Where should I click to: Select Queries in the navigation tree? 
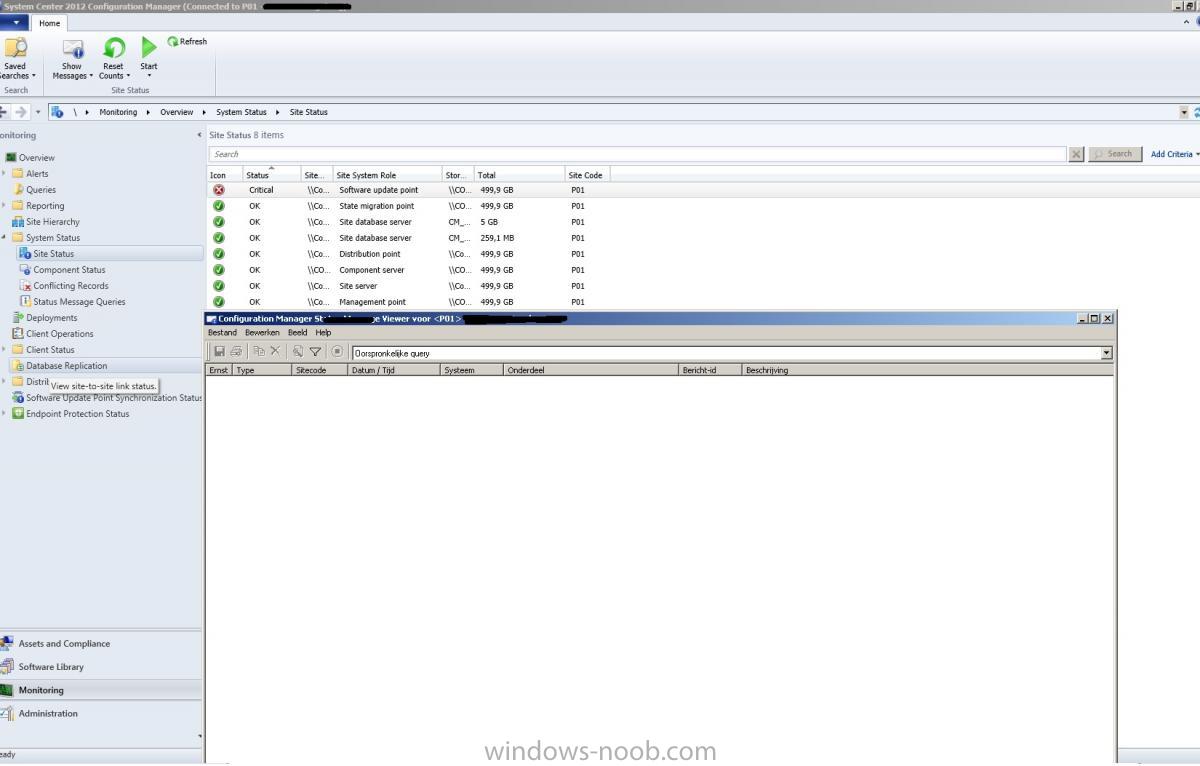(x=41, y=190)
